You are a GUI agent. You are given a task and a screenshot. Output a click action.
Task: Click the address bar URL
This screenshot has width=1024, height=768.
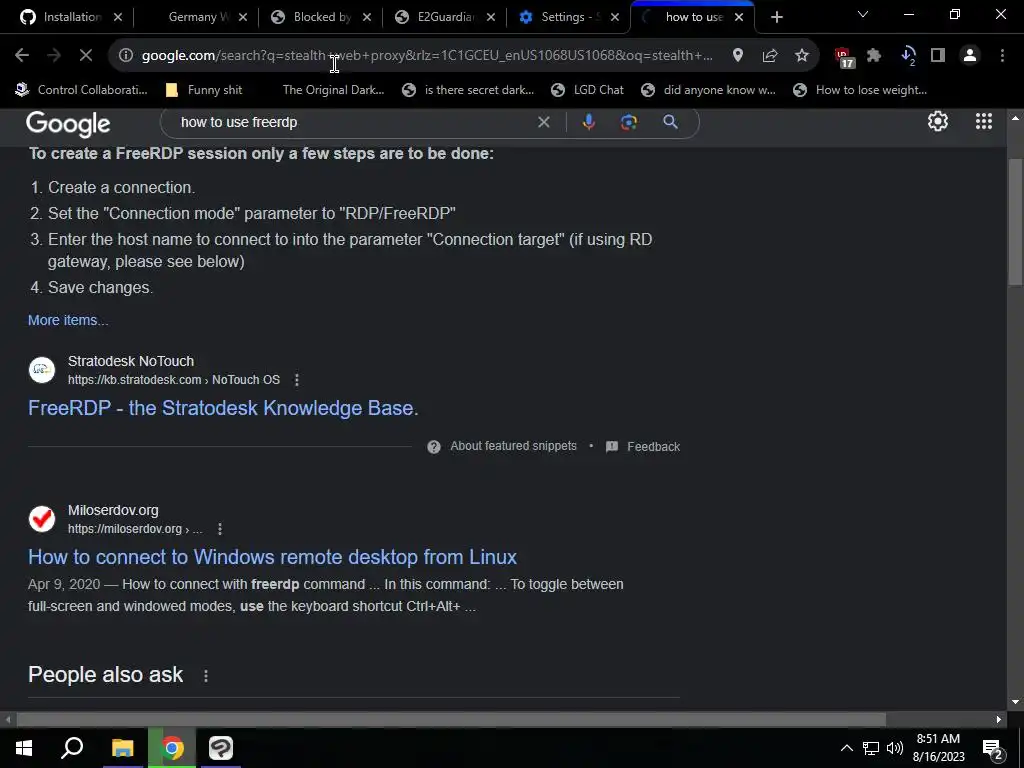click(427, 56)
